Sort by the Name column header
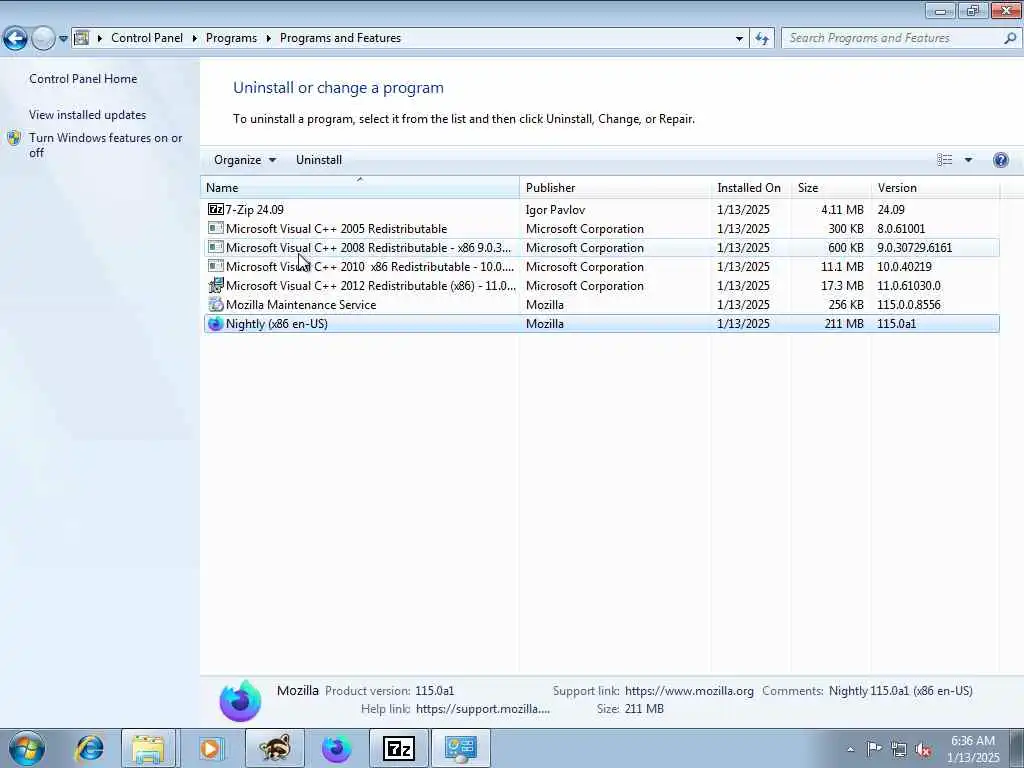1024x768 pixels. (x=360, y=187)
